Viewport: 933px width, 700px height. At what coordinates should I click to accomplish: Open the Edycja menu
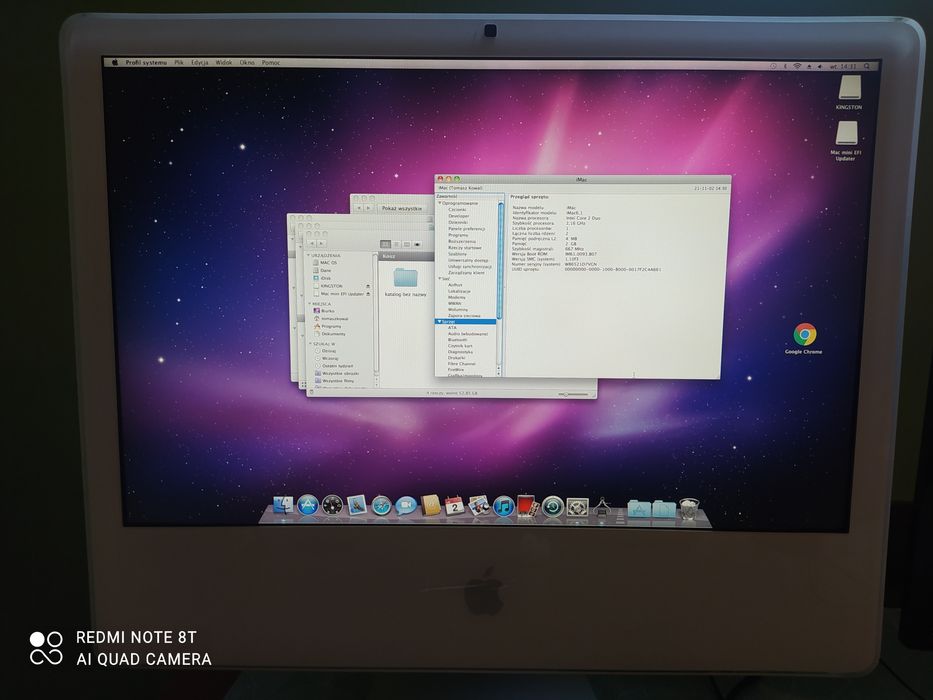[x=200, y=62]
